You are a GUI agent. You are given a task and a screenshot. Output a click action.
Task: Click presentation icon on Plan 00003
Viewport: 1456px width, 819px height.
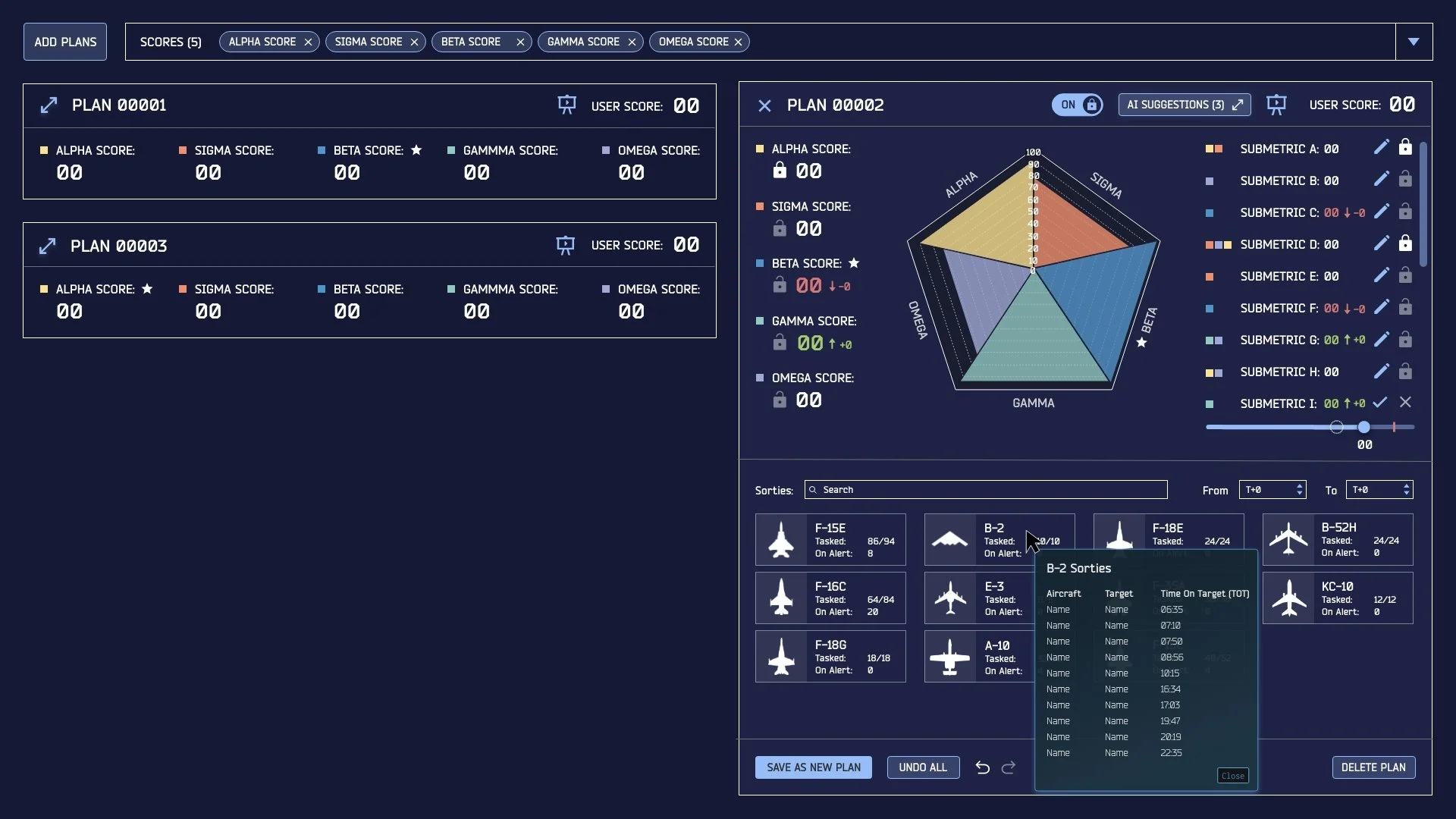coord(565,246)
